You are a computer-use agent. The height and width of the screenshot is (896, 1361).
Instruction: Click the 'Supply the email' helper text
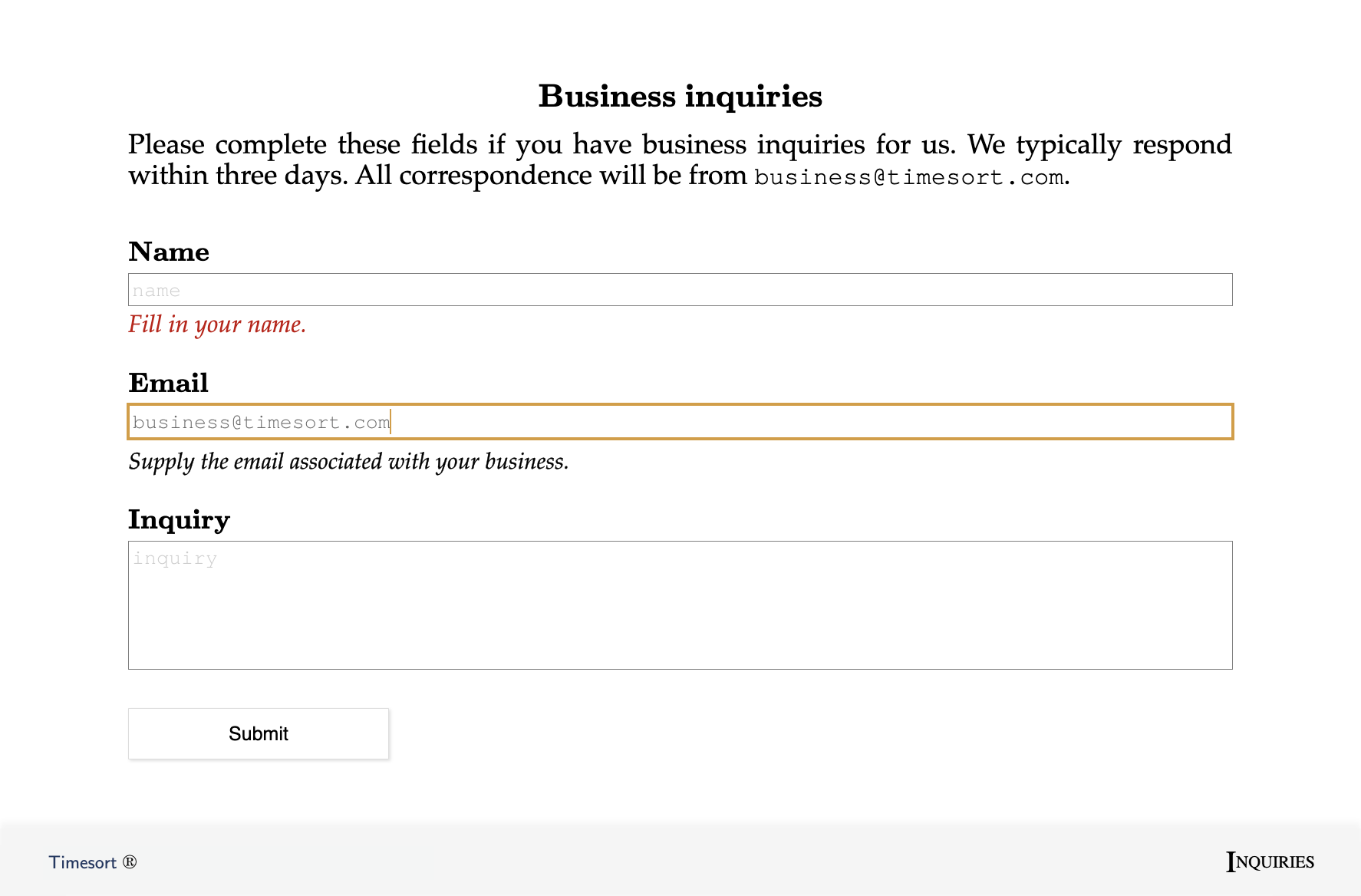coord(348,462)
